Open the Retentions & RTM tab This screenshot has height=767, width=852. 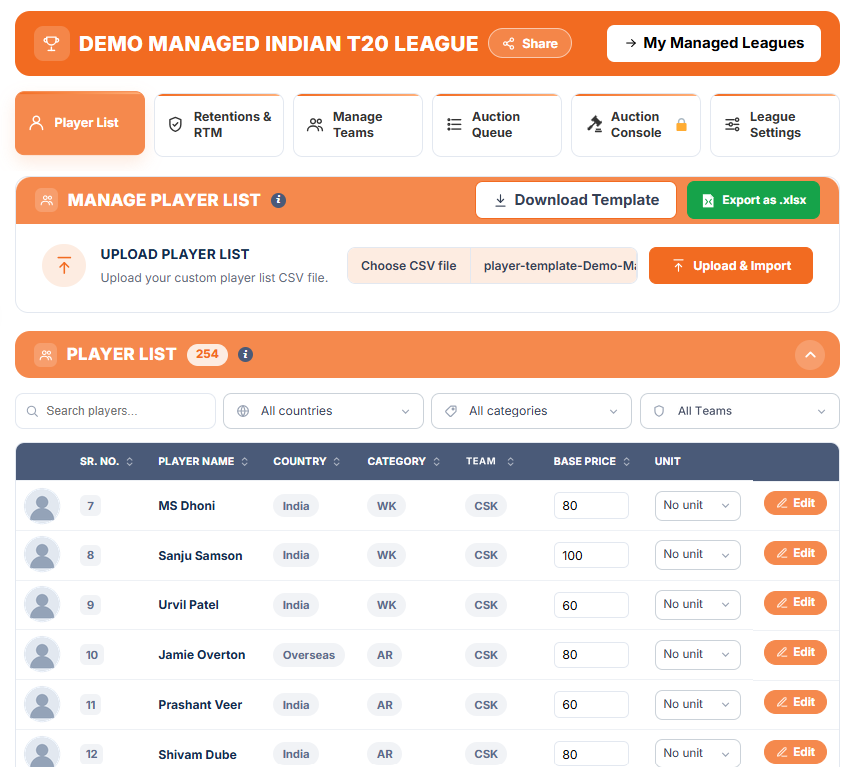[219, 125]
